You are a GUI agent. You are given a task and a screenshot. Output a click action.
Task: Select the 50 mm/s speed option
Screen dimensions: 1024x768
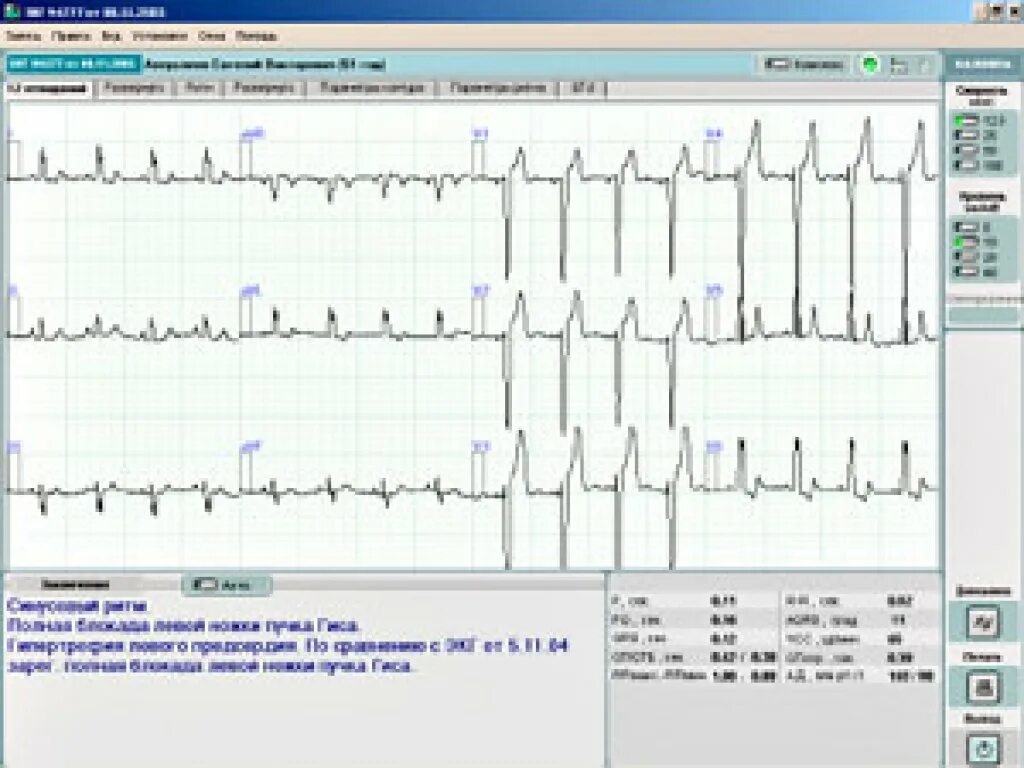pos(978,151)
